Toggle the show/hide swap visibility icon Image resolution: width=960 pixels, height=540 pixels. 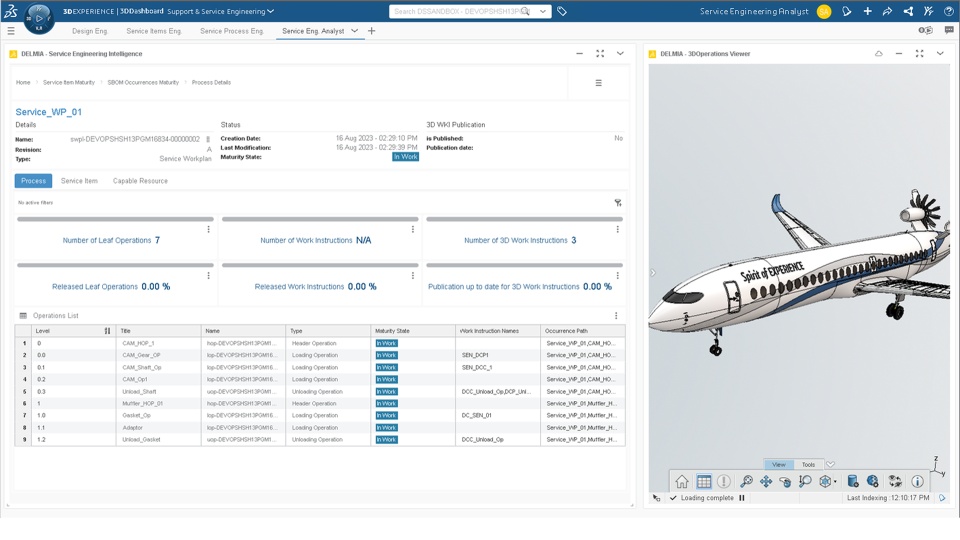coord(895,481)
